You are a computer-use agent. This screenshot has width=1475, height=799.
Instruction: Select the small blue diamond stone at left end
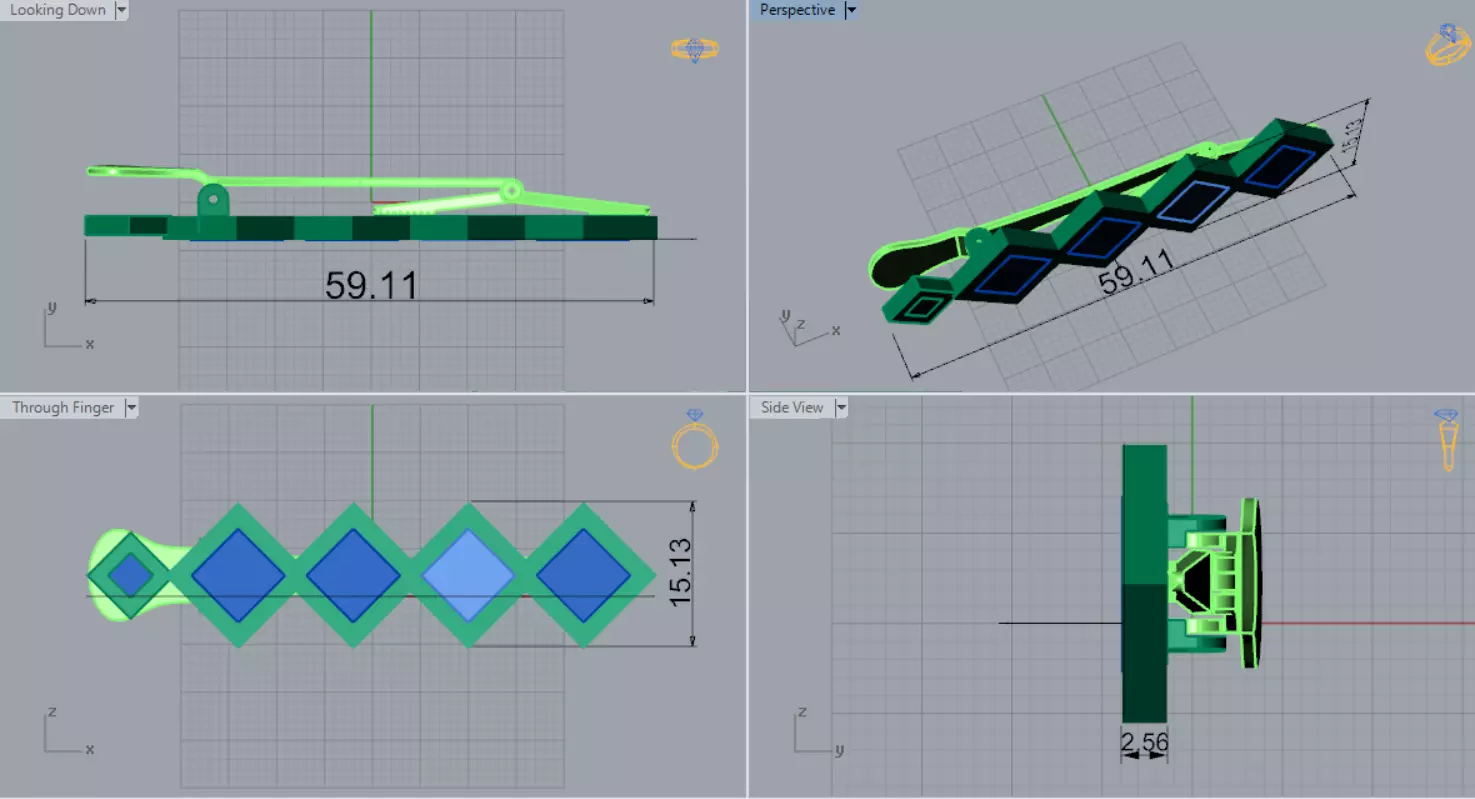pos(129,576)
